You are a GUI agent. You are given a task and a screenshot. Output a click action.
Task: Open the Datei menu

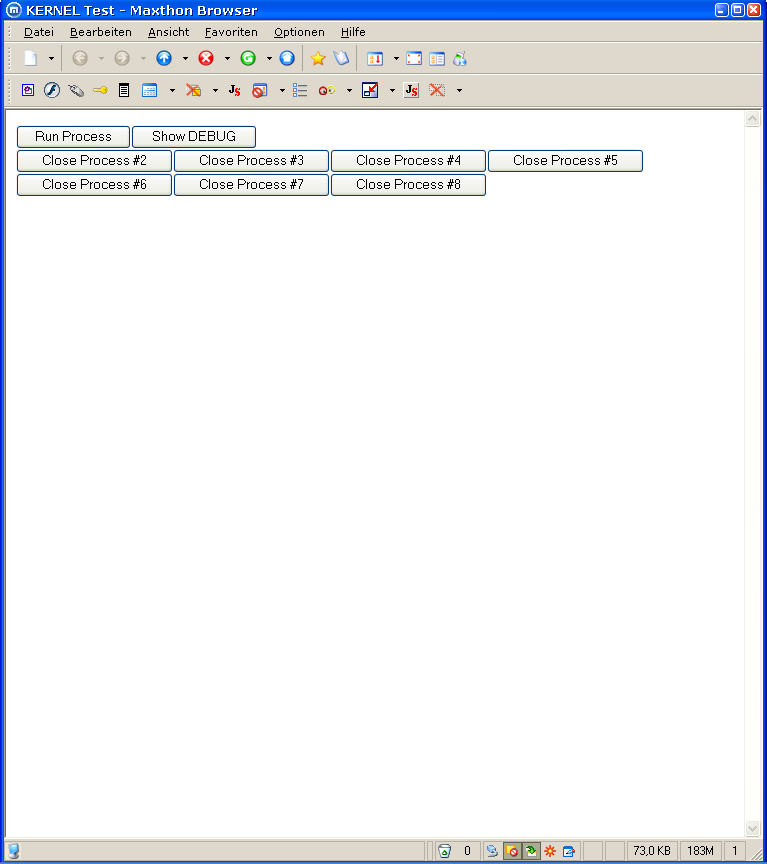click(39, 32)
